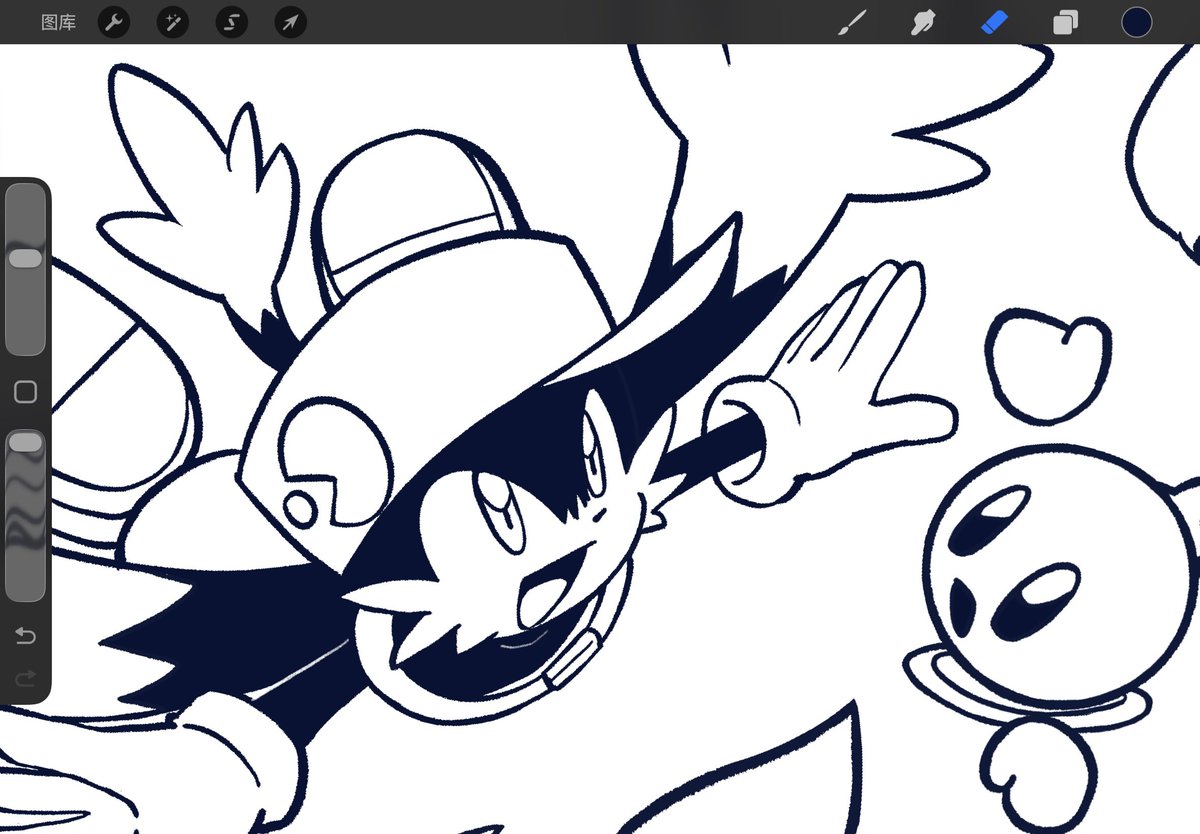
Task: Select the Eraser tool
Action: [994, 22]
